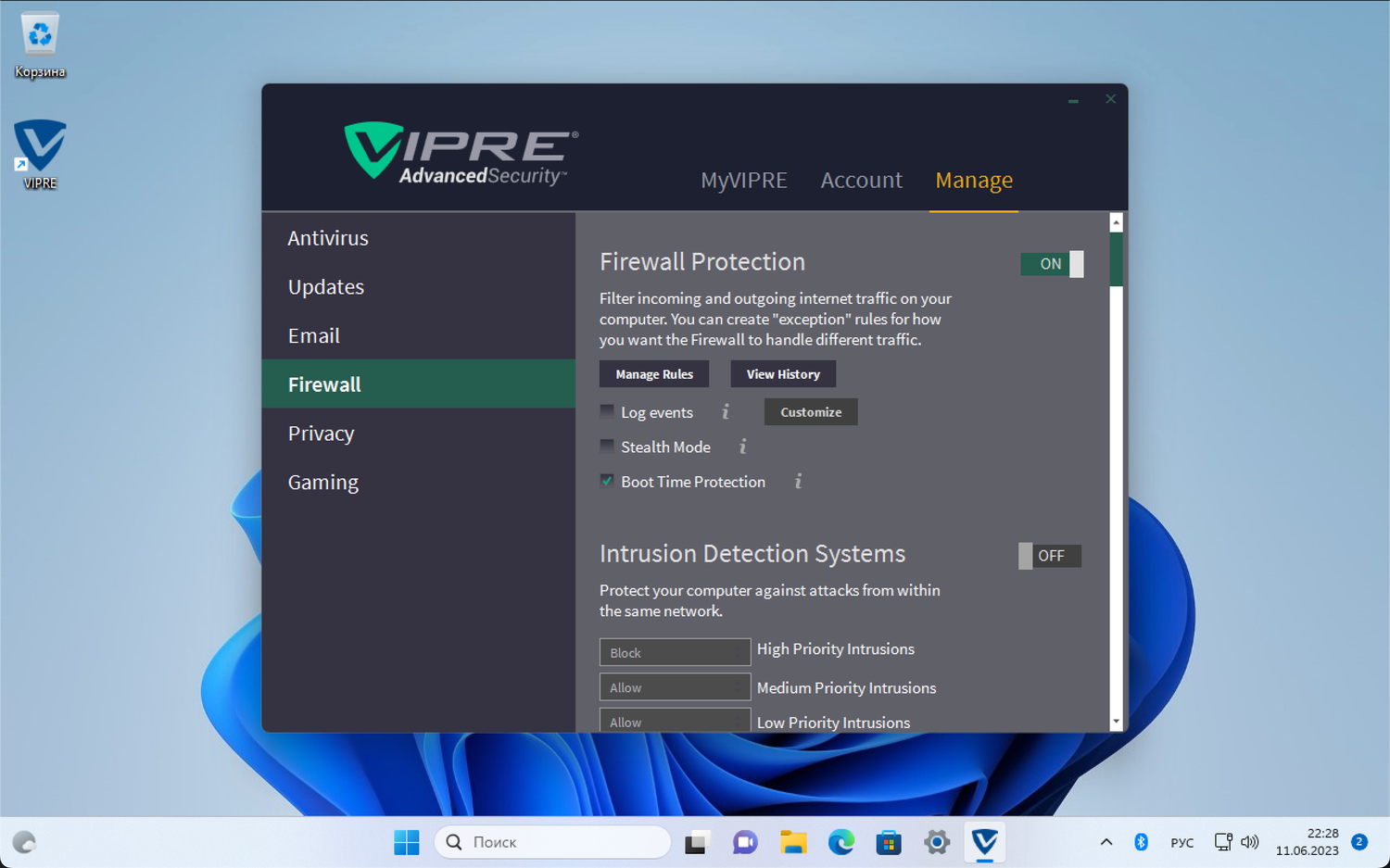Screen dimensions: 1390x868
Task: Click the Bluetooth tray icon
Action: click(x=1142, y=842)
